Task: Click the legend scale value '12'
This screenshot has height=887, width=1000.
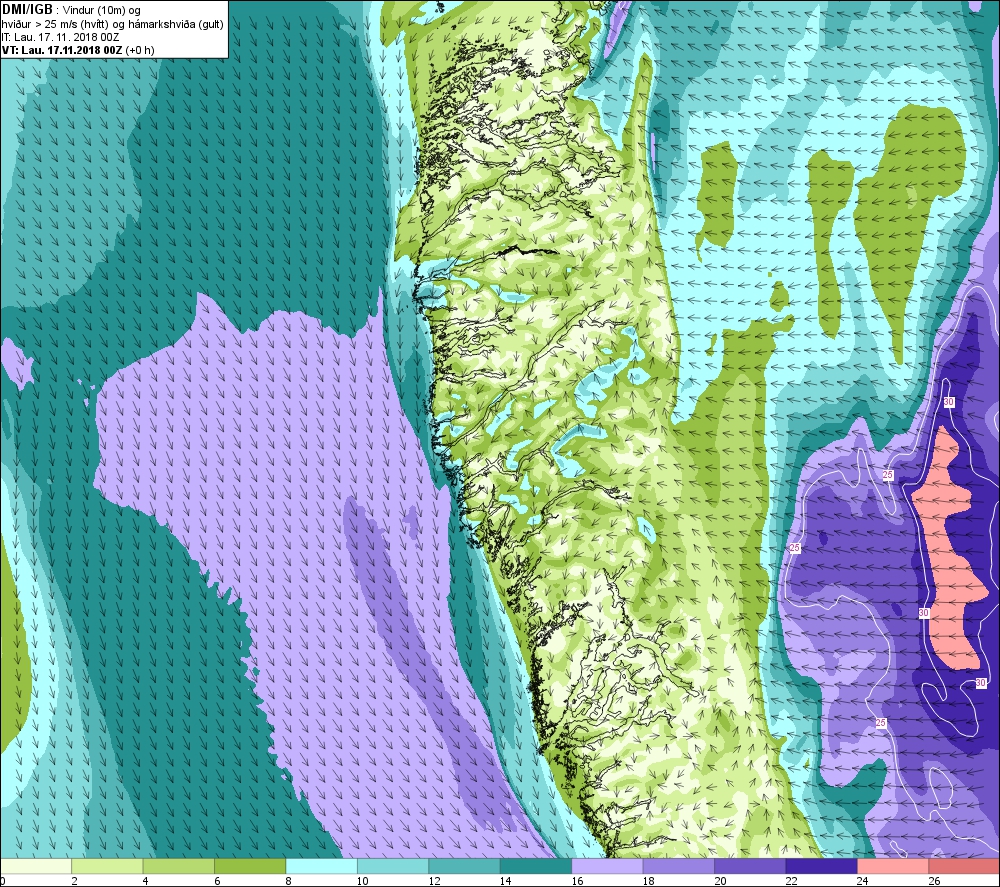Action: tap(434, 881)
